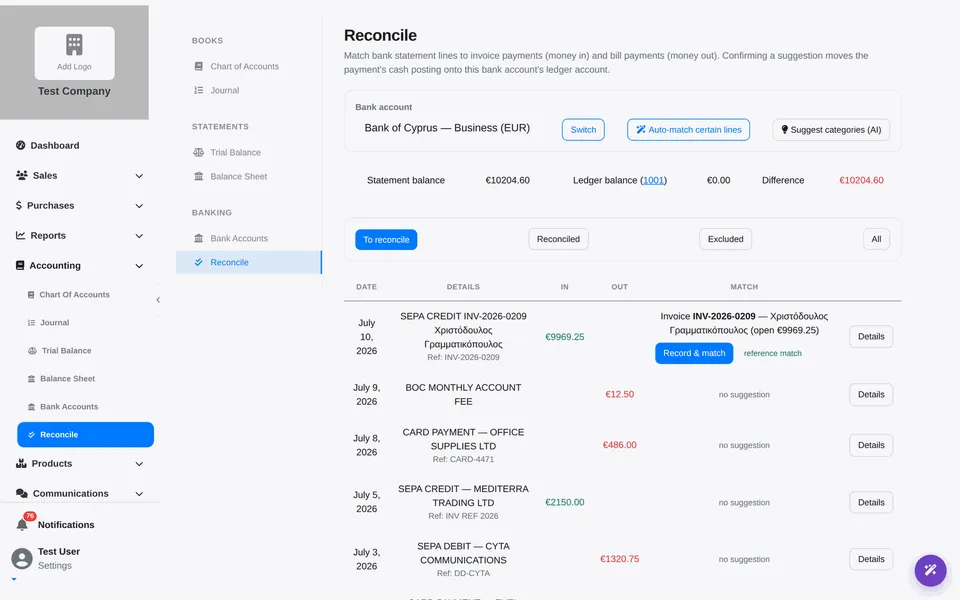
Task: Expand the Products menu chevron
Action: click(139, 464)
